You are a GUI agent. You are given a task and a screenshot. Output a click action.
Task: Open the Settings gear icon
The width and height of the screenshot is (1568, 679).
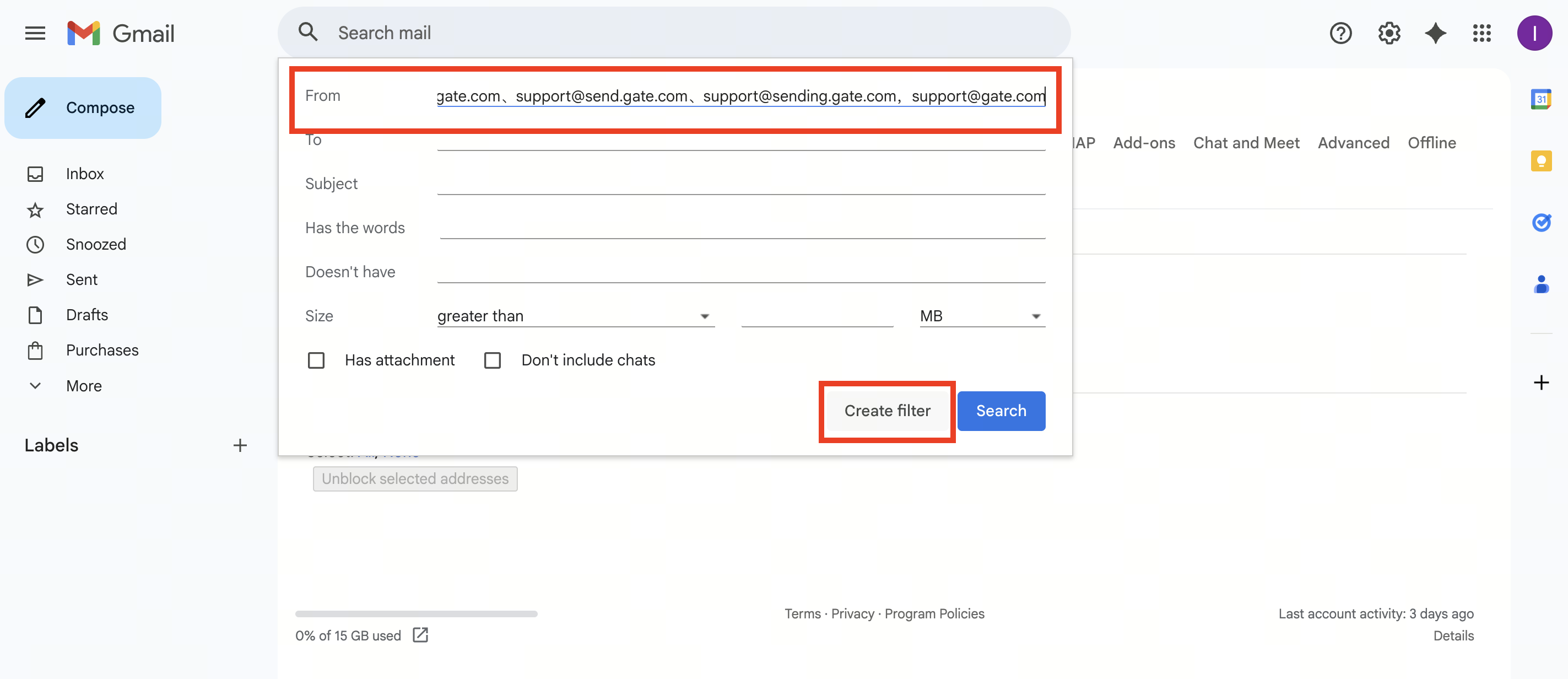coord(1389,33)
